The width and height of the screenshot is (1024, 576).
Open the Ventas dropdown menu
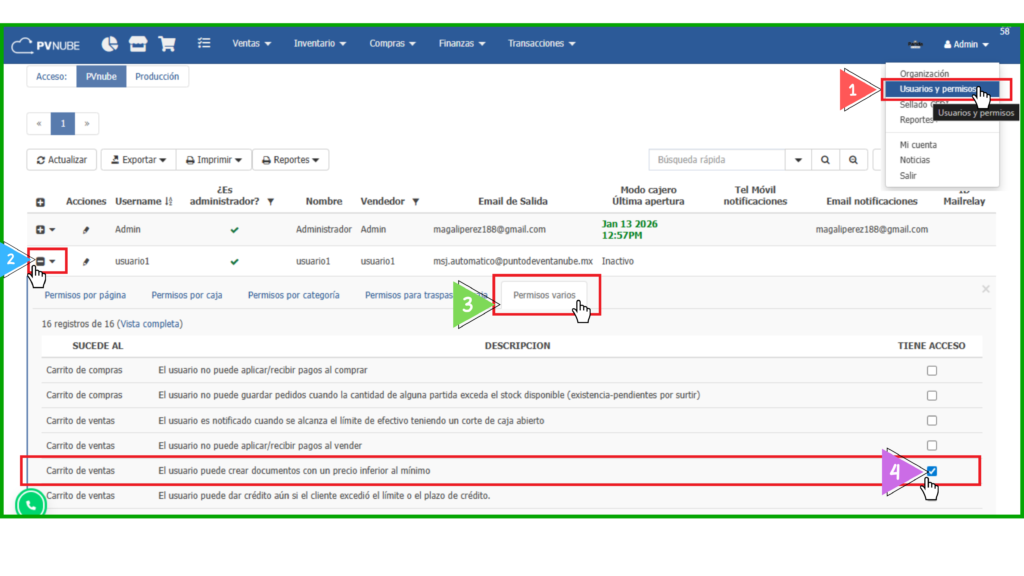(251, 44)
